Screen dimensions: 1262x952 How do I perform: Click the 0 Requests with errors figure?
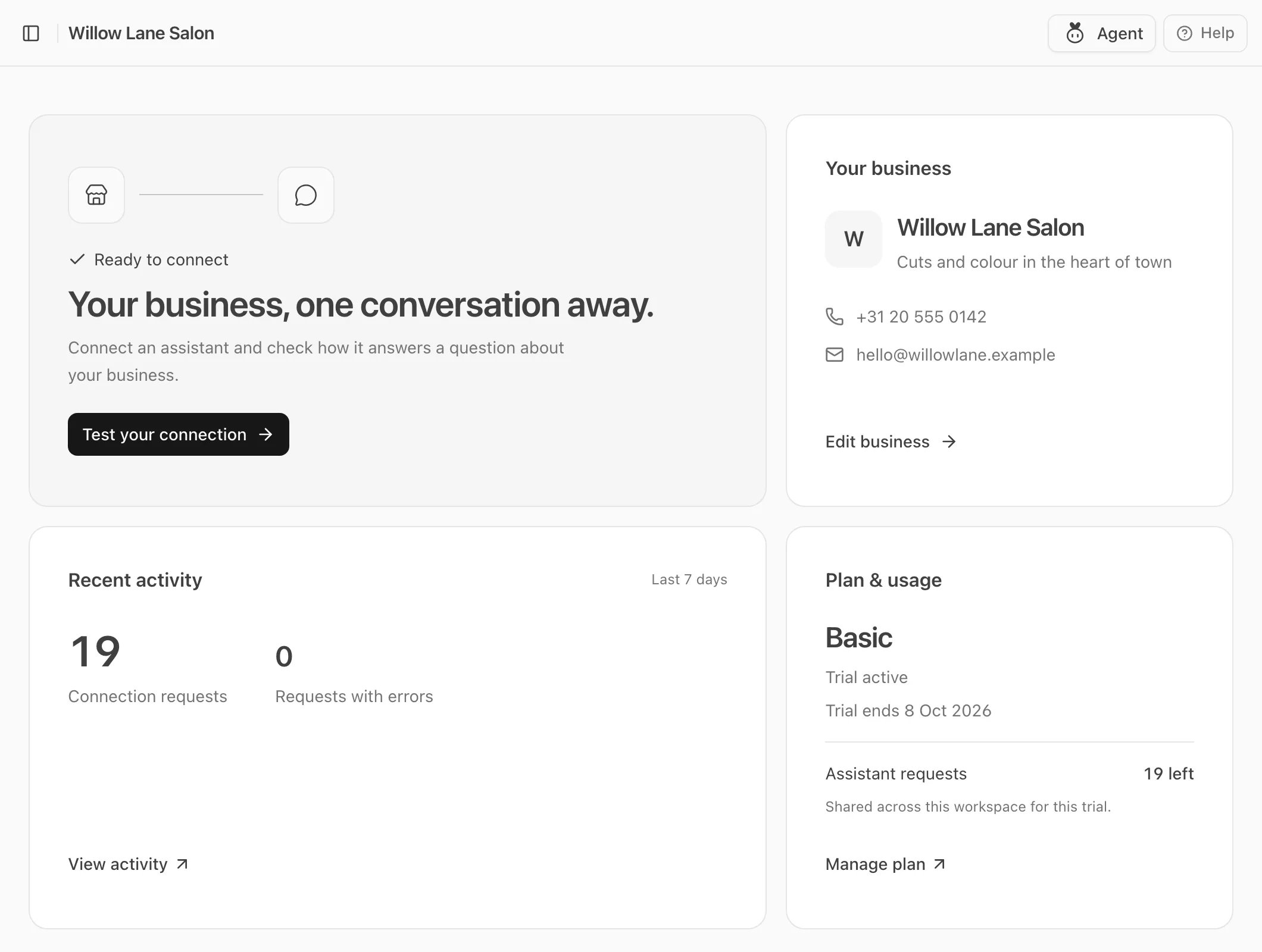pyautogui.click(x=284, y=656)
